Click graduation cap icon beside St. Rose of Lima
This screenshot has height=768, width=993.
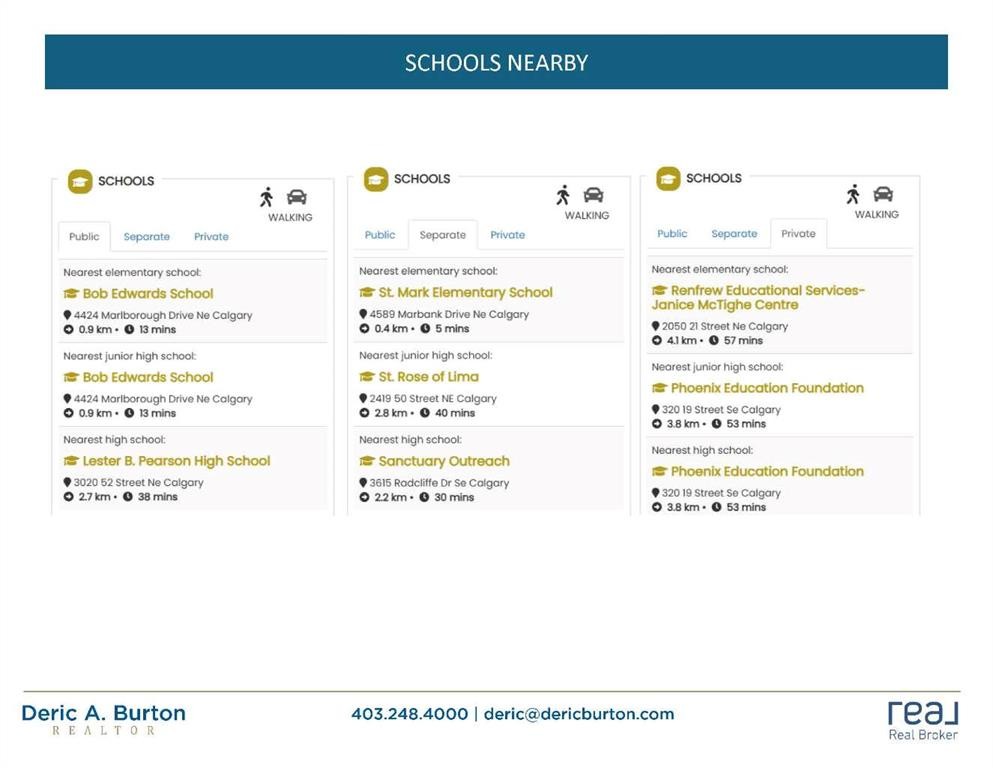(x=367, y=377)
